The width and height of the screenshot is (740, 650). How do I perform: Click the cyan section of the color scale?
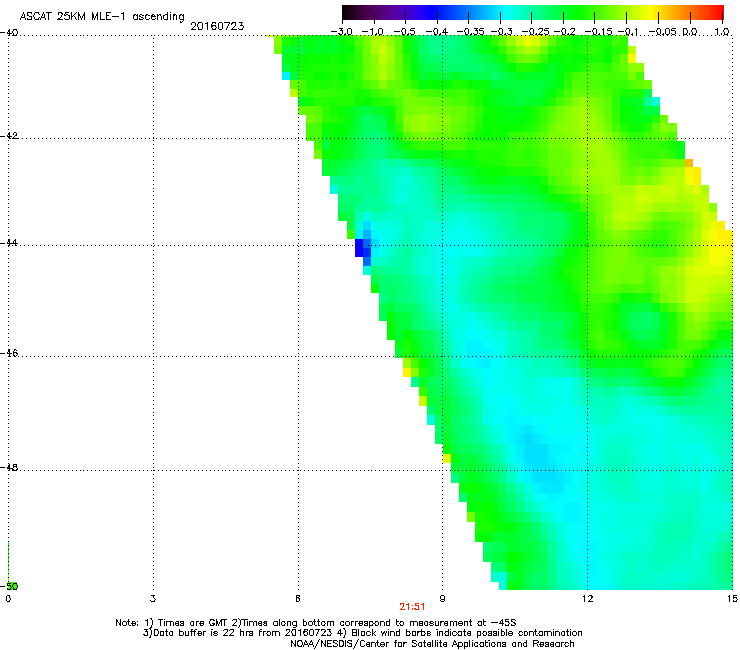pos(503,12)
